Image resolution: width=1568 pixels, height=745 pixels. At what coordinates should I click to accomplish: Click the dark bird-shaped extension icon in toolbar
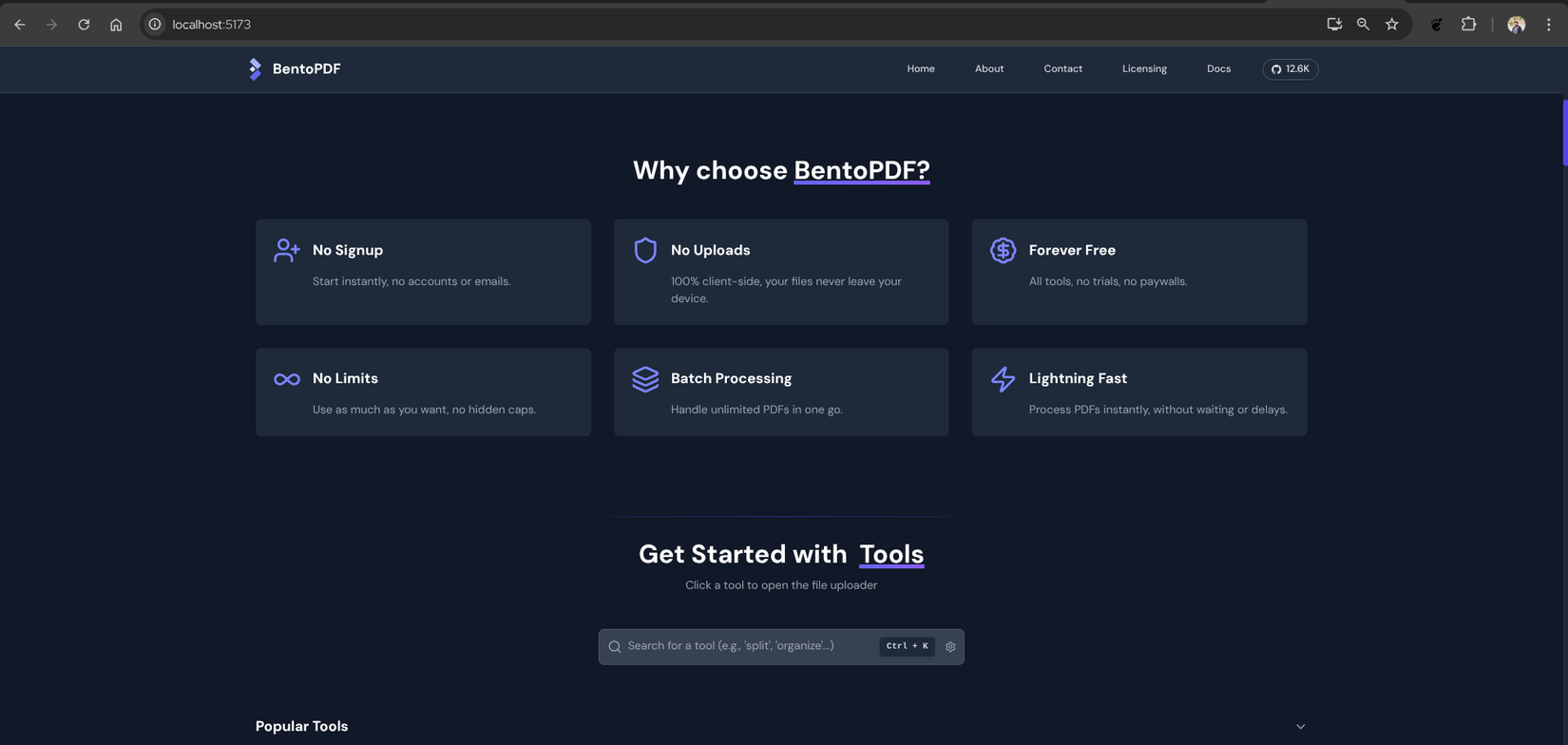(x=1437, y=25)
